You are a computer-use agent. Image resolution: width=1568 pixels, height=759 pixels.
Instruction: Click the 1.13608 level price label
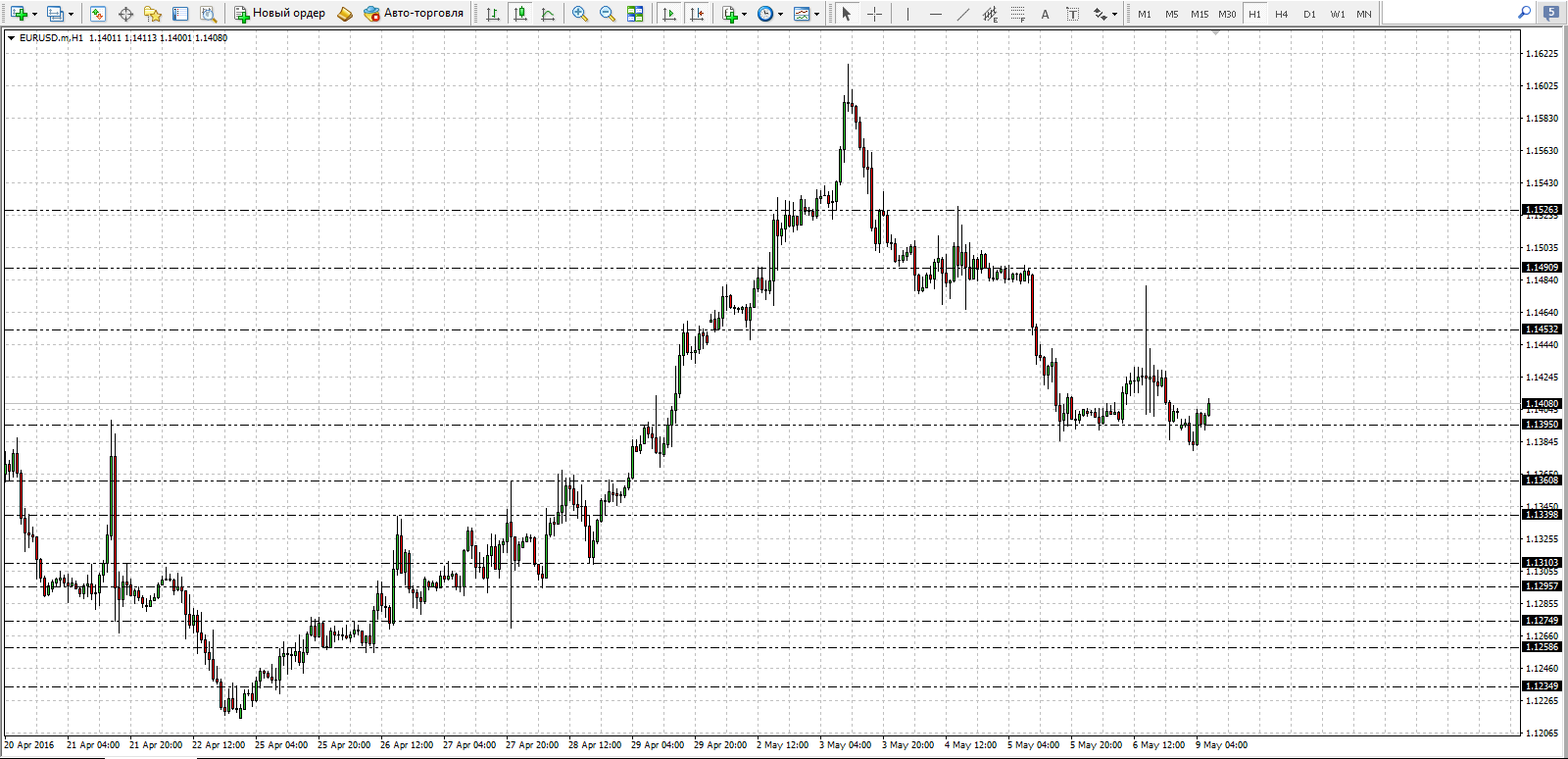point(1542,481)
